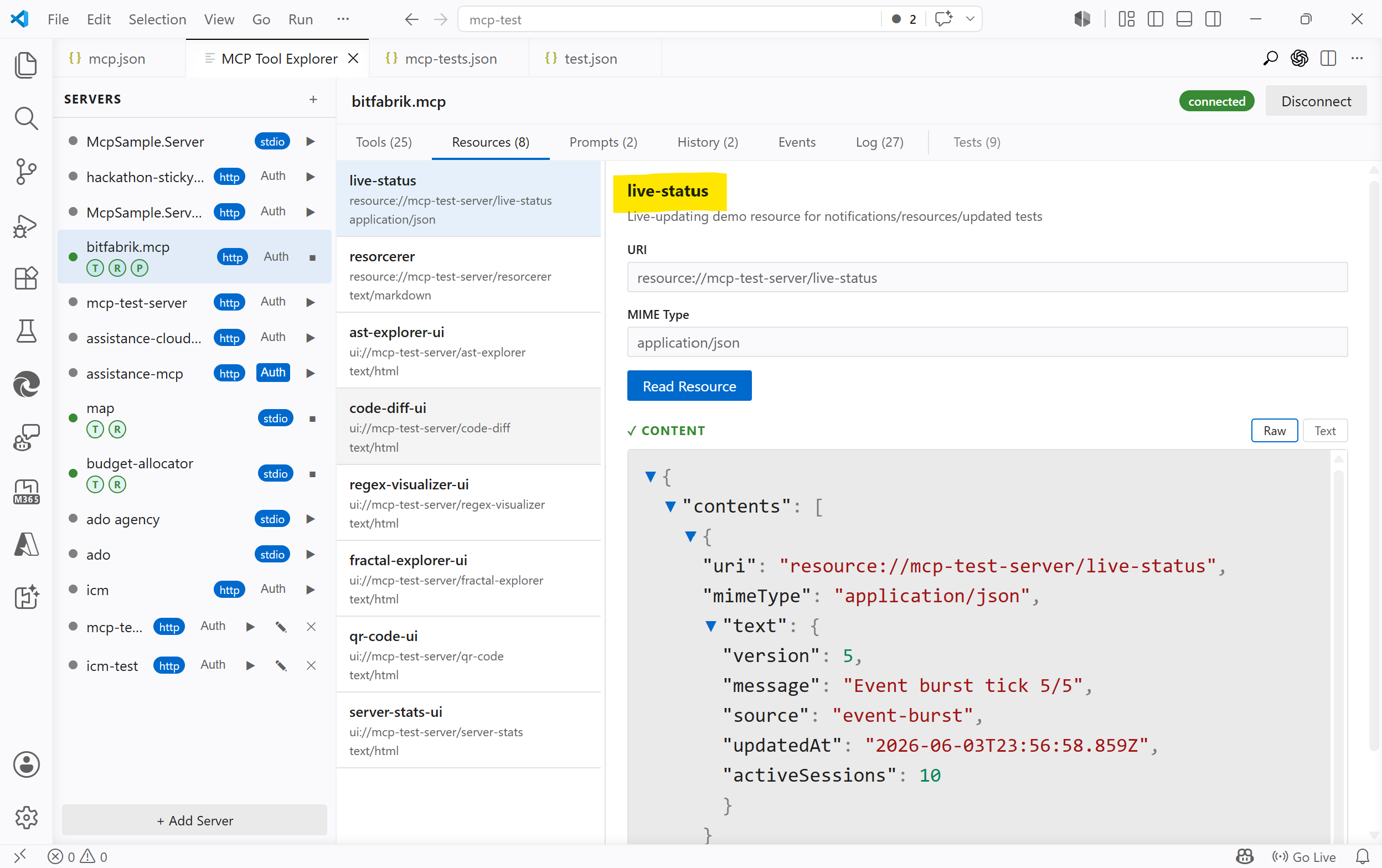Remove the icm-test server entry
The height and width of the screenshot is (868, 1382).
[x=311, y=665]
